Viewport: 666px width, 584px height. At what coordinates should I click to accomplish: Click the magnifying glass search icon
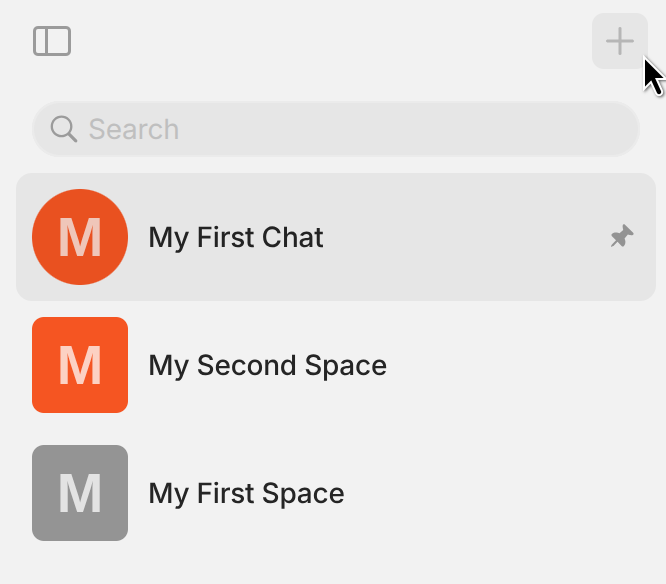[64, 129]
